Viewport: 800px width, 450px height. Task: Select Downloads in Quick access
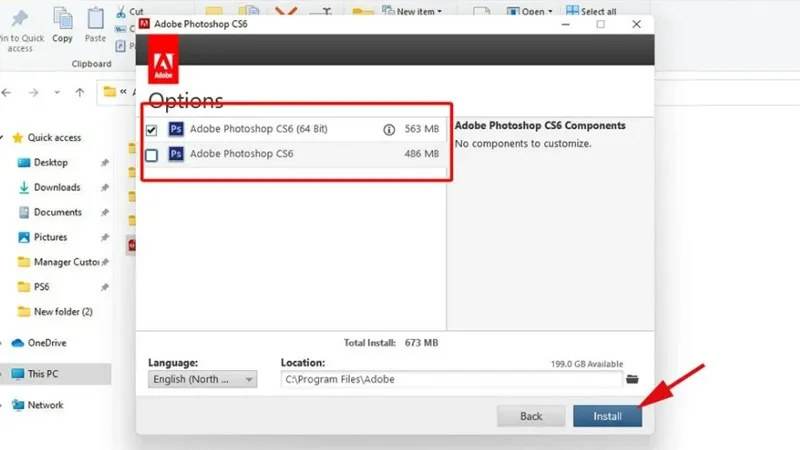tap(56, 187)
